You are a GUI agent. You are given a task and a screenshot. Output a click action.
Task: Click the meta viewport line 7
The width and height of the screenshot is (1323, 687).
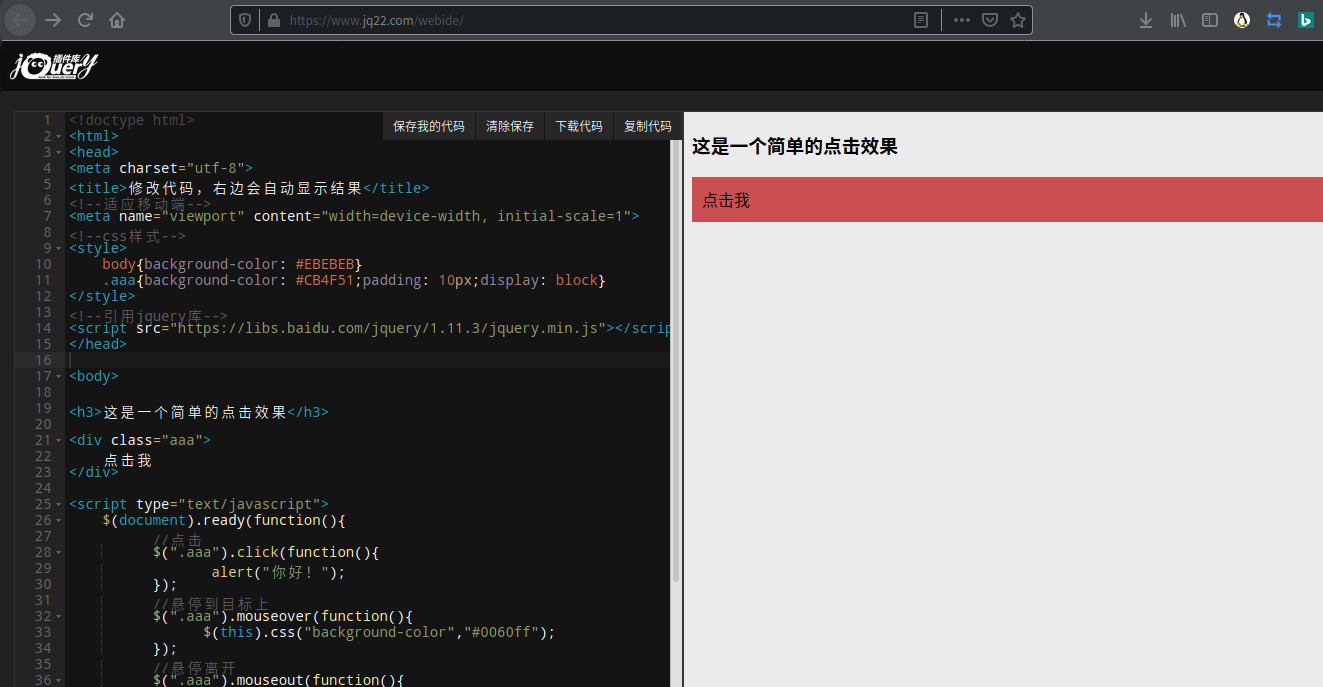[354, 216]
